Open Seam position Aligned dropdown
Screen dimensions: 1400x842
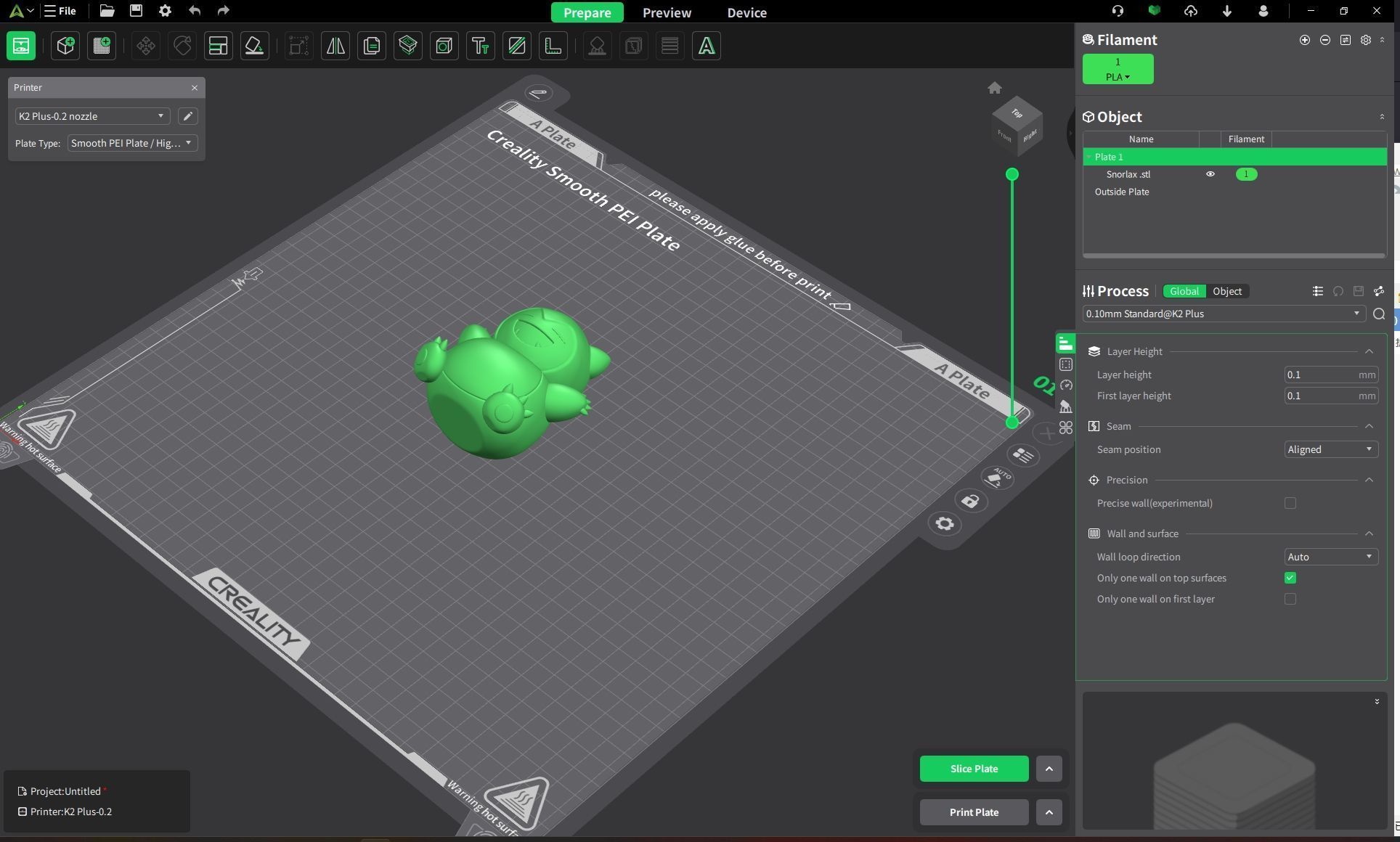1331,449
